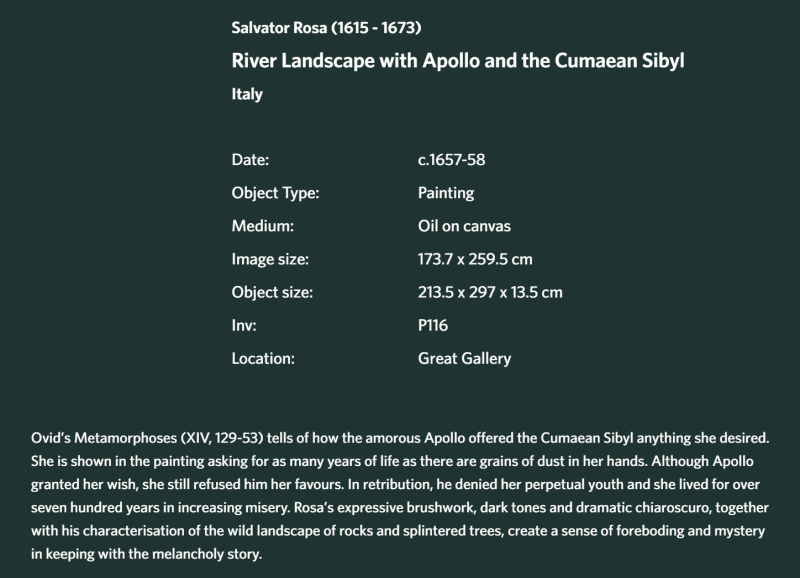The width and height of the screenshot is (800, 578).
Task: Click the Image size label
Action: [270, 259]
